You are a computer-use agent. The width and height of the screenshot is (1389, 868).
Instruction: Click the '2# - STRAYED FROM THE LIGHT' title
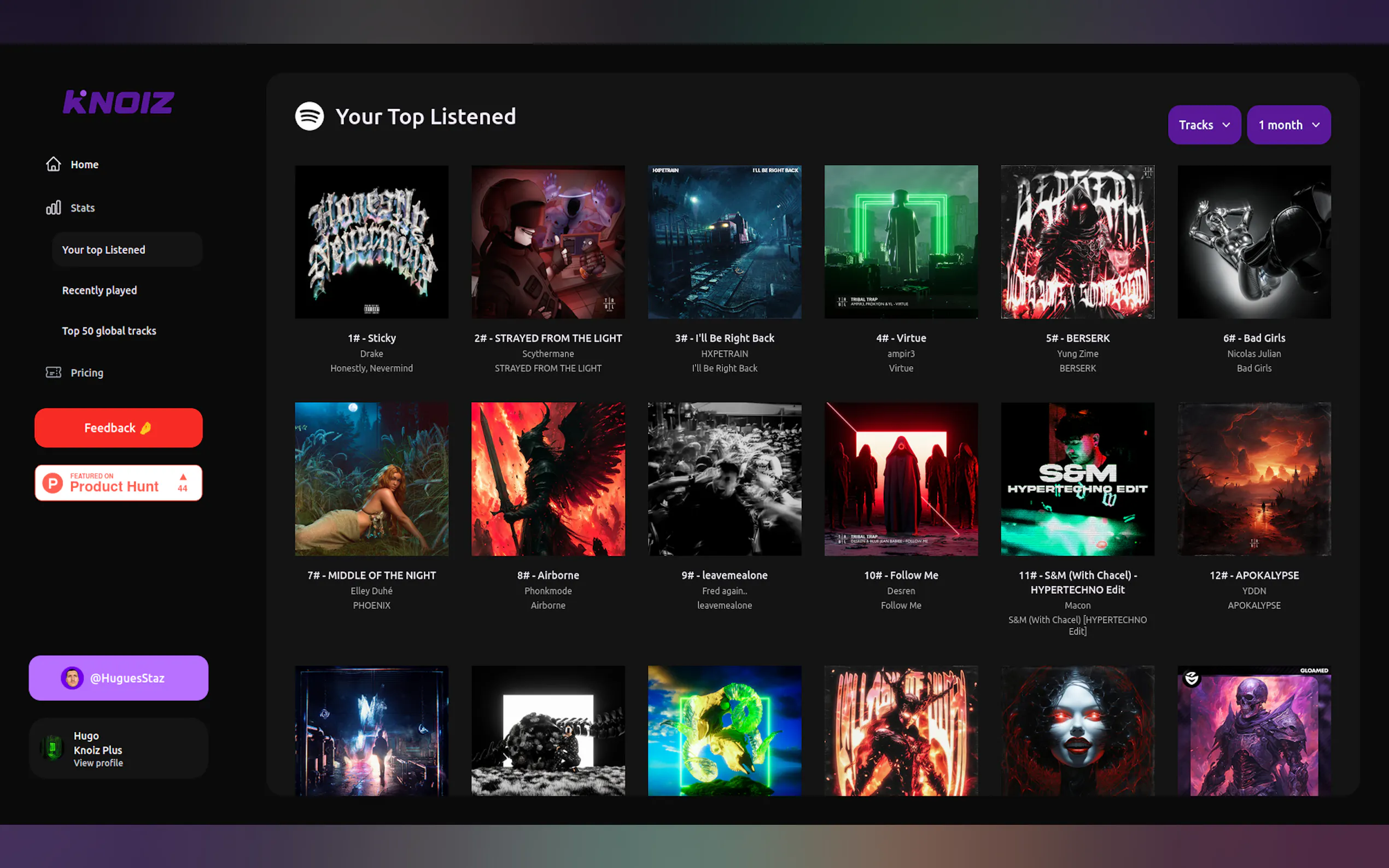(548, 338)
